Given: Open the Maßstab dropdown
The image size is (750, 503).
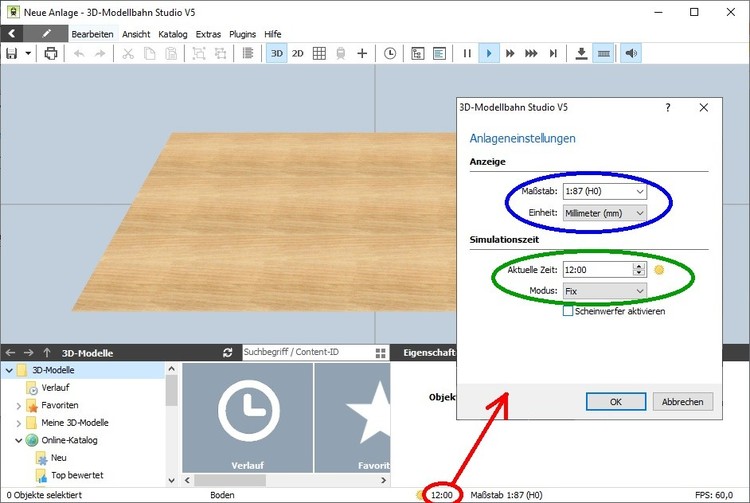Looking at the screenshot, I should click(605, 191).
